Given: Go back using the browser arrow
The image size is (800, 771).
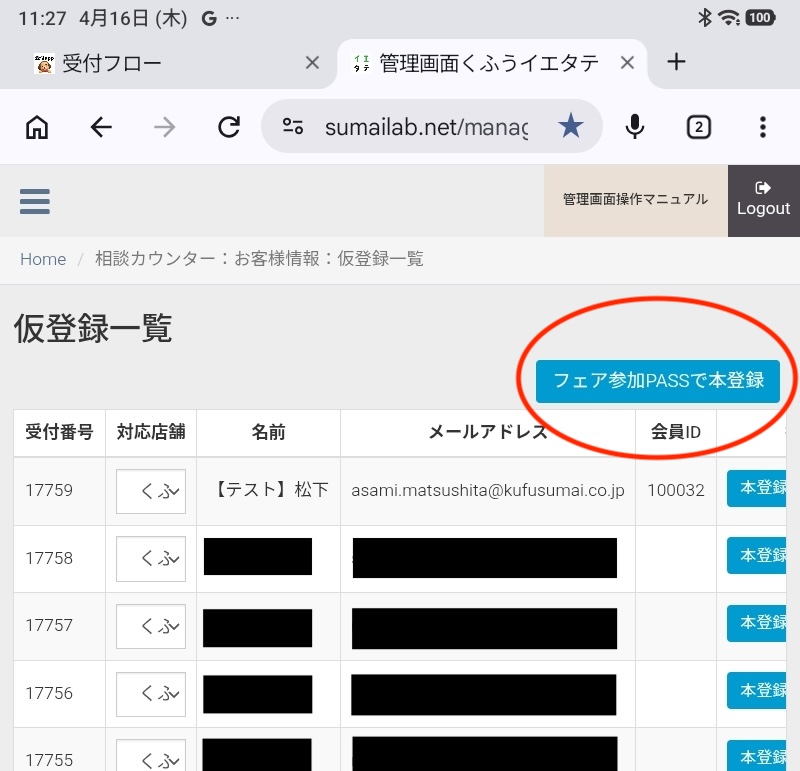Looking at the screenshot, I should (101, 126).
